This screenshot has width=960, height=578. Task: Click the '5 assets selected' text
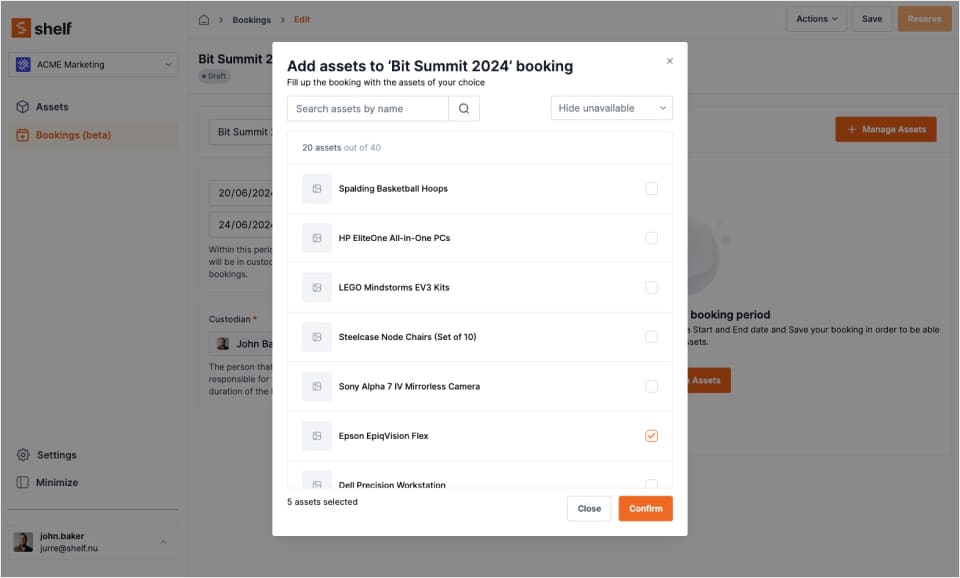pos(322,502)
